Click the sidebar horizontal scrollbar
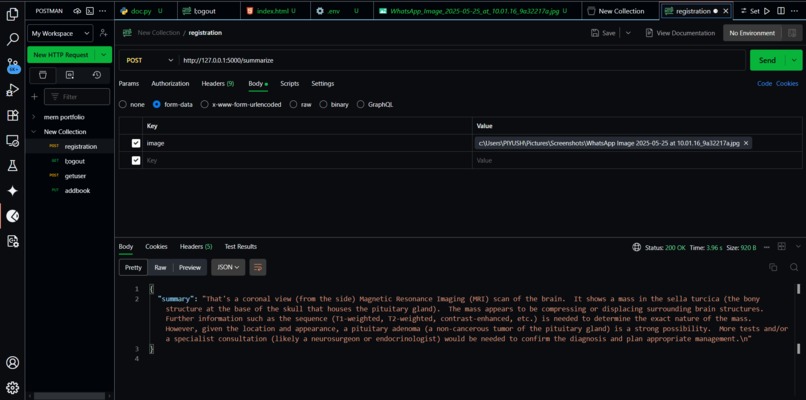 click(x=69, y=396)
